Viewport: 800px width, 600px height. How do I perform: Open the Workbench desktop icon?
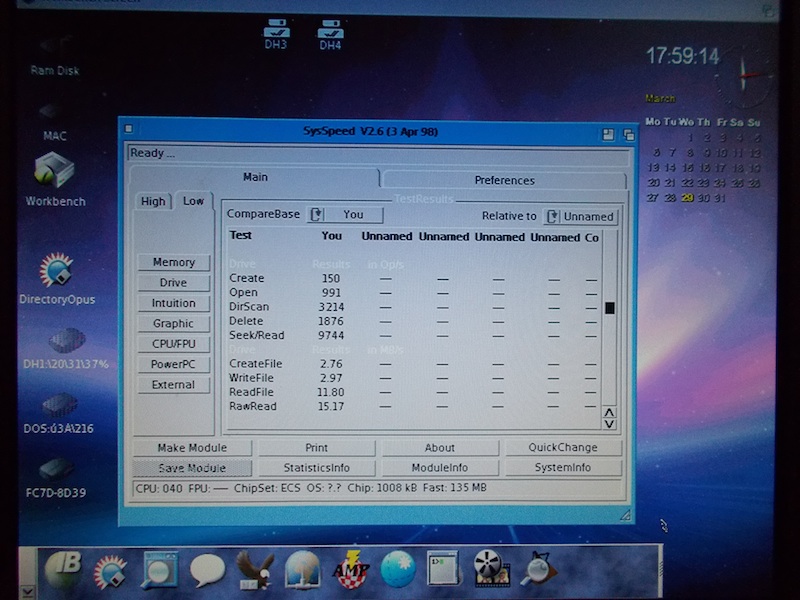(54, 171)
